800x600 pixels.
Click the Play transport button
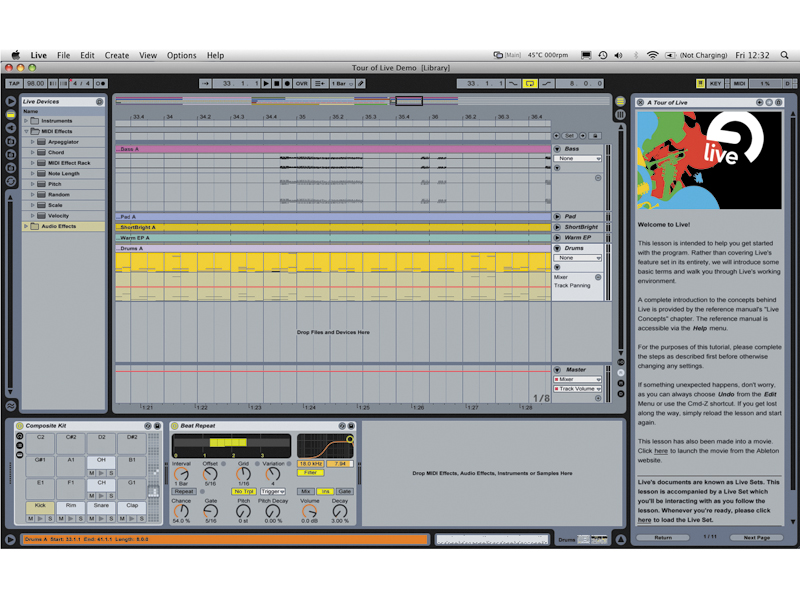tap(266, 83)
